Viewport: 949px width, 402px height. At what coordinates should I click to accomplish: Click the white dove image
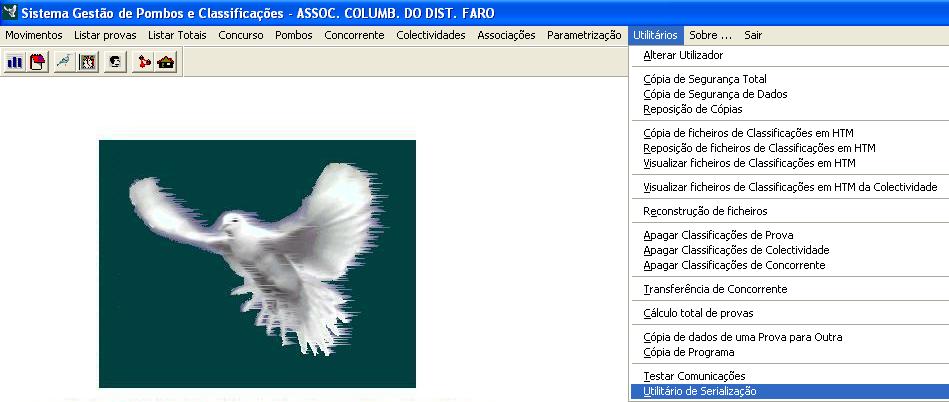tap(257, 263)
